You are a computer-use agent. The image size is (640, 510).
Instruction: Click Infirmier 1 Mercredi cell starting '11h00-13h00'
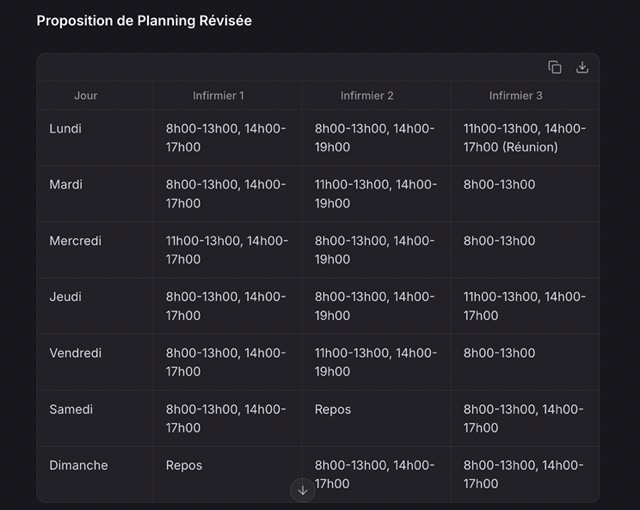[x=226, y=250]
